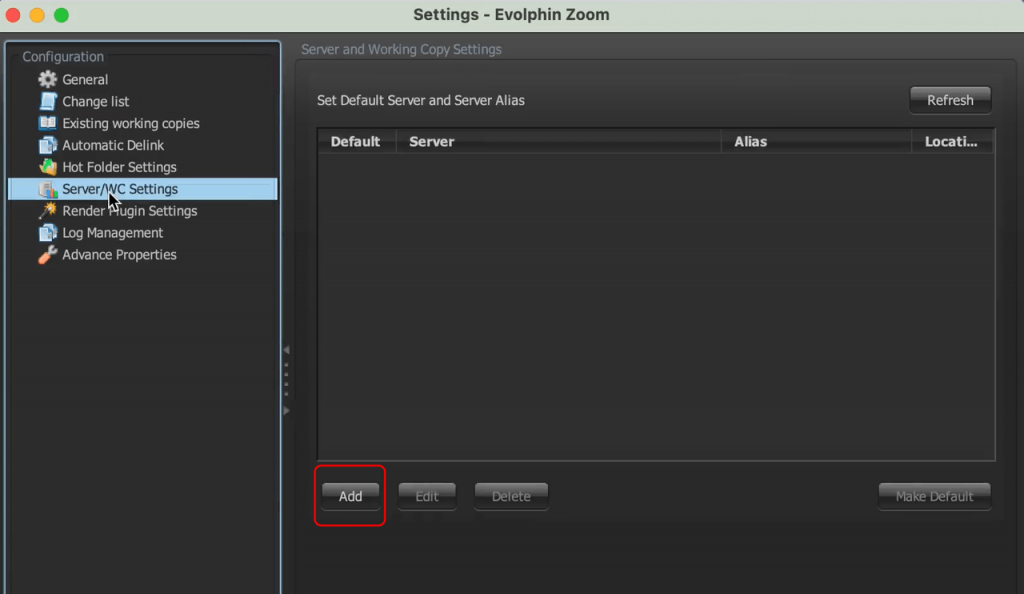Select the Render Plugin Settings wand icon
1024x594 pixels.
click(x=47, y=211)
